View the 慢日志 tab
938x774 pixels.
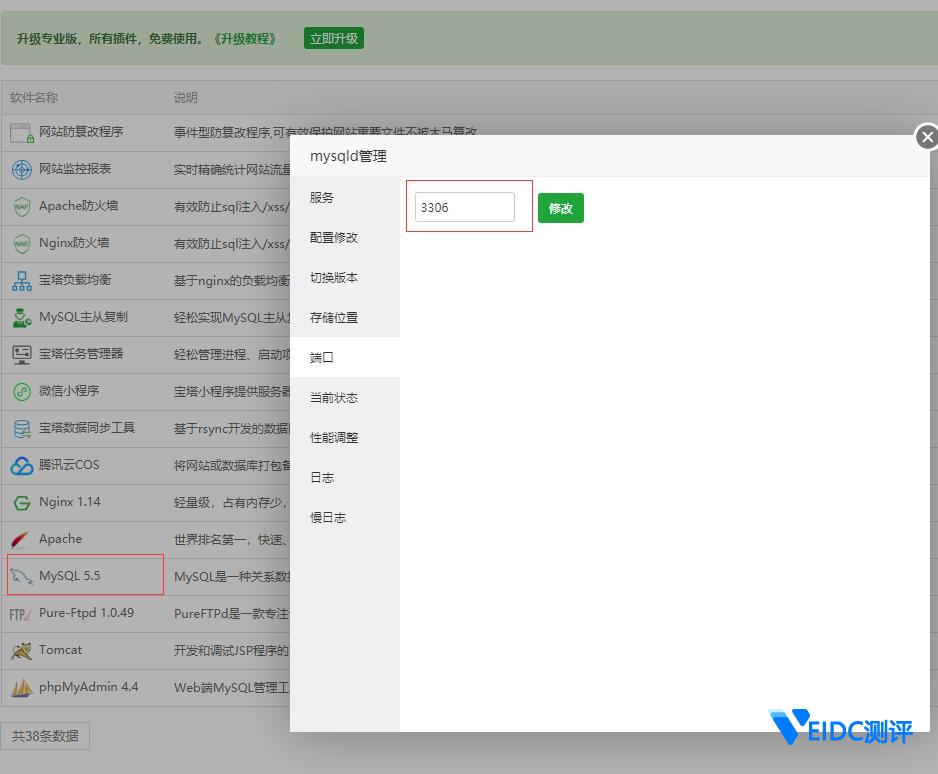[x=328, y=518]
